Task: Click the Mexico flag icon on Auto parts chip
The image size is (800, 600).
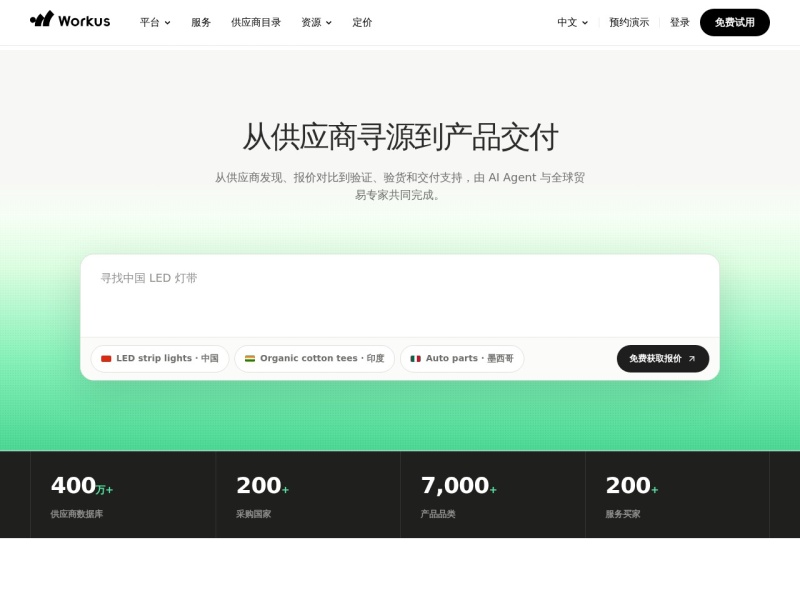Action: tap(416, 359)
